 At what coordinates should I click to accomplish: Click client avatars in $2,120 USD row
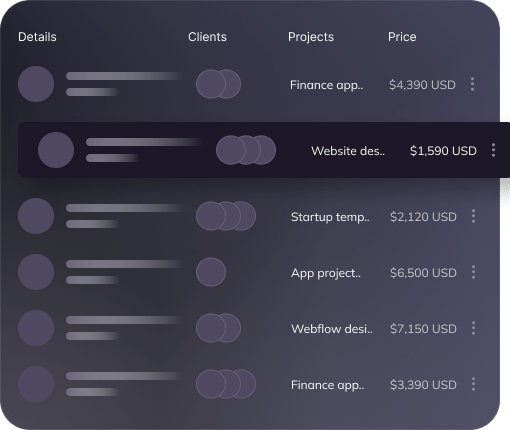[226, 216]
